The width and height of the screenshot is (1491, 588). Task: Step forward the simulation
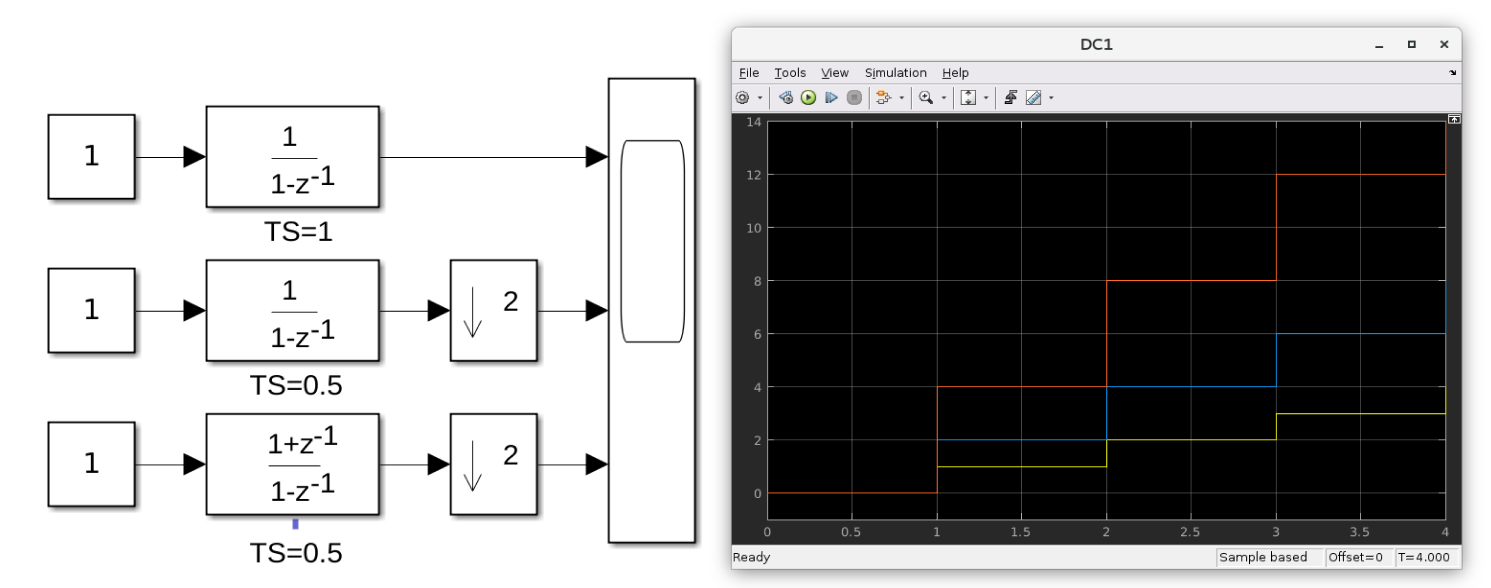(832, 97)
